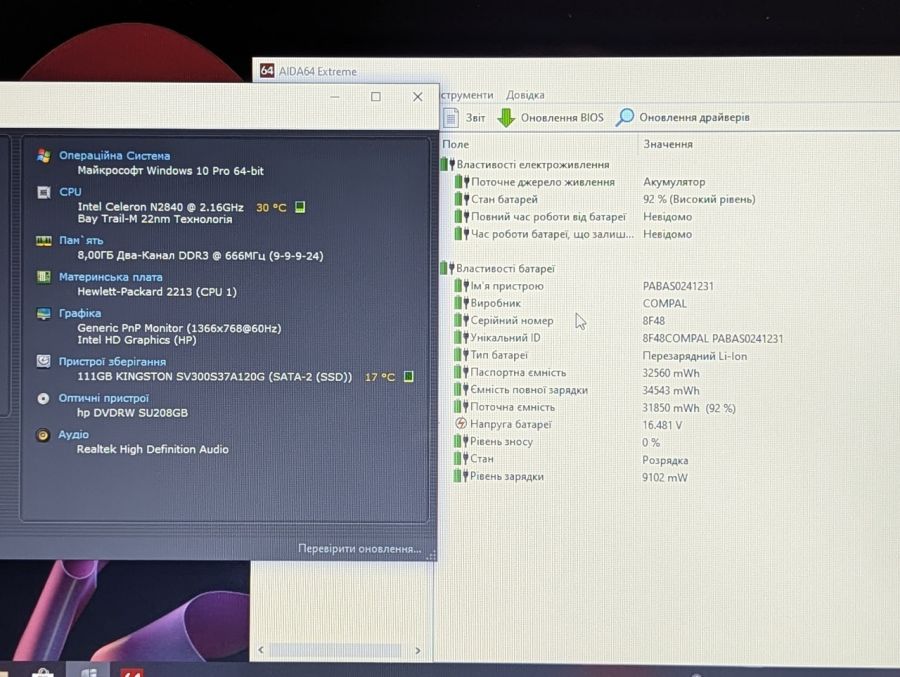The image size is (900, 677).
Task: Click the Перевірити оновлення link
Action: click(x=359, y=549)
